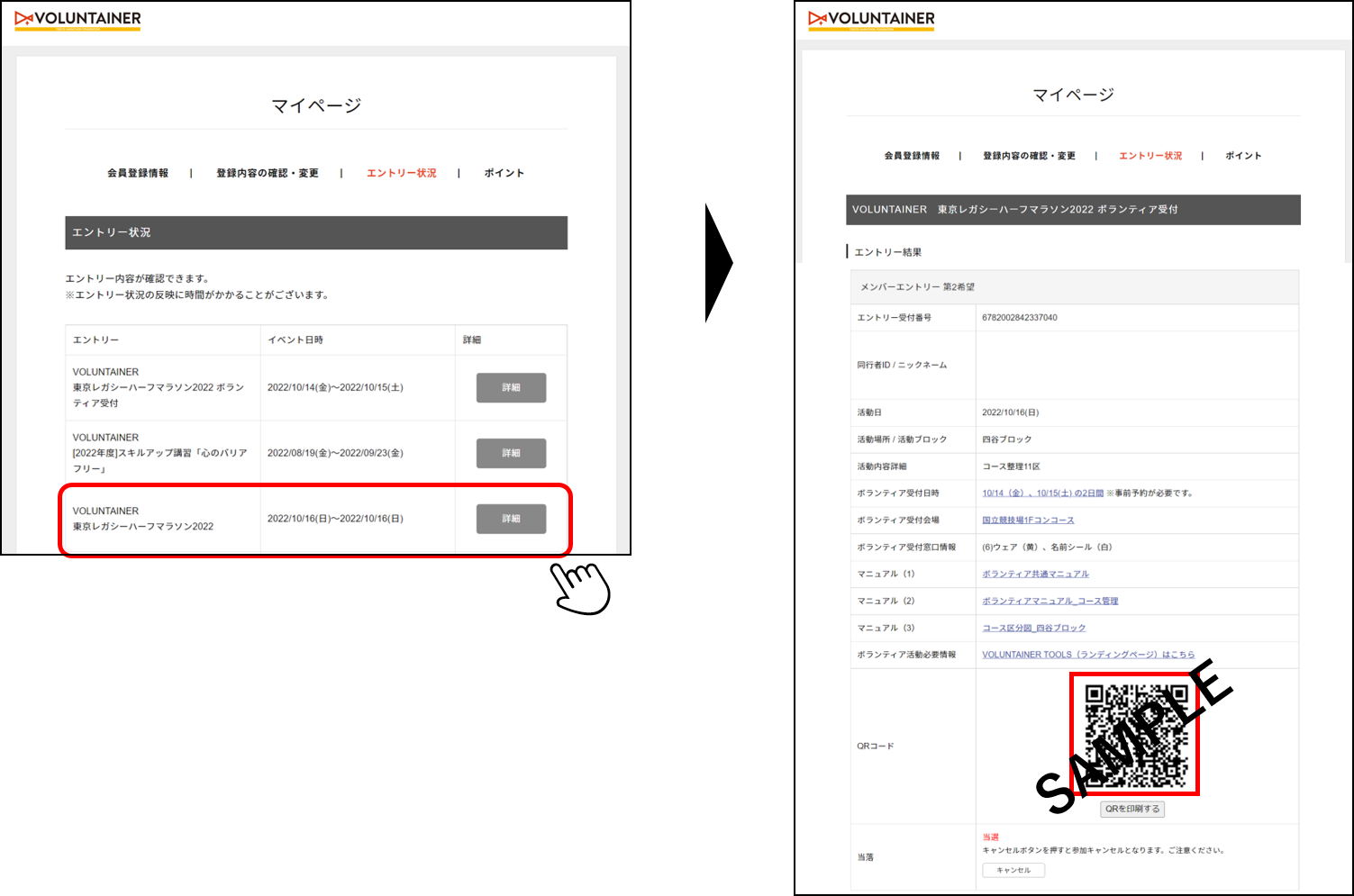1354x896 pixels.
Task: Click 詳細 for スキルアップ講習 entry
Action: (511, 453)
